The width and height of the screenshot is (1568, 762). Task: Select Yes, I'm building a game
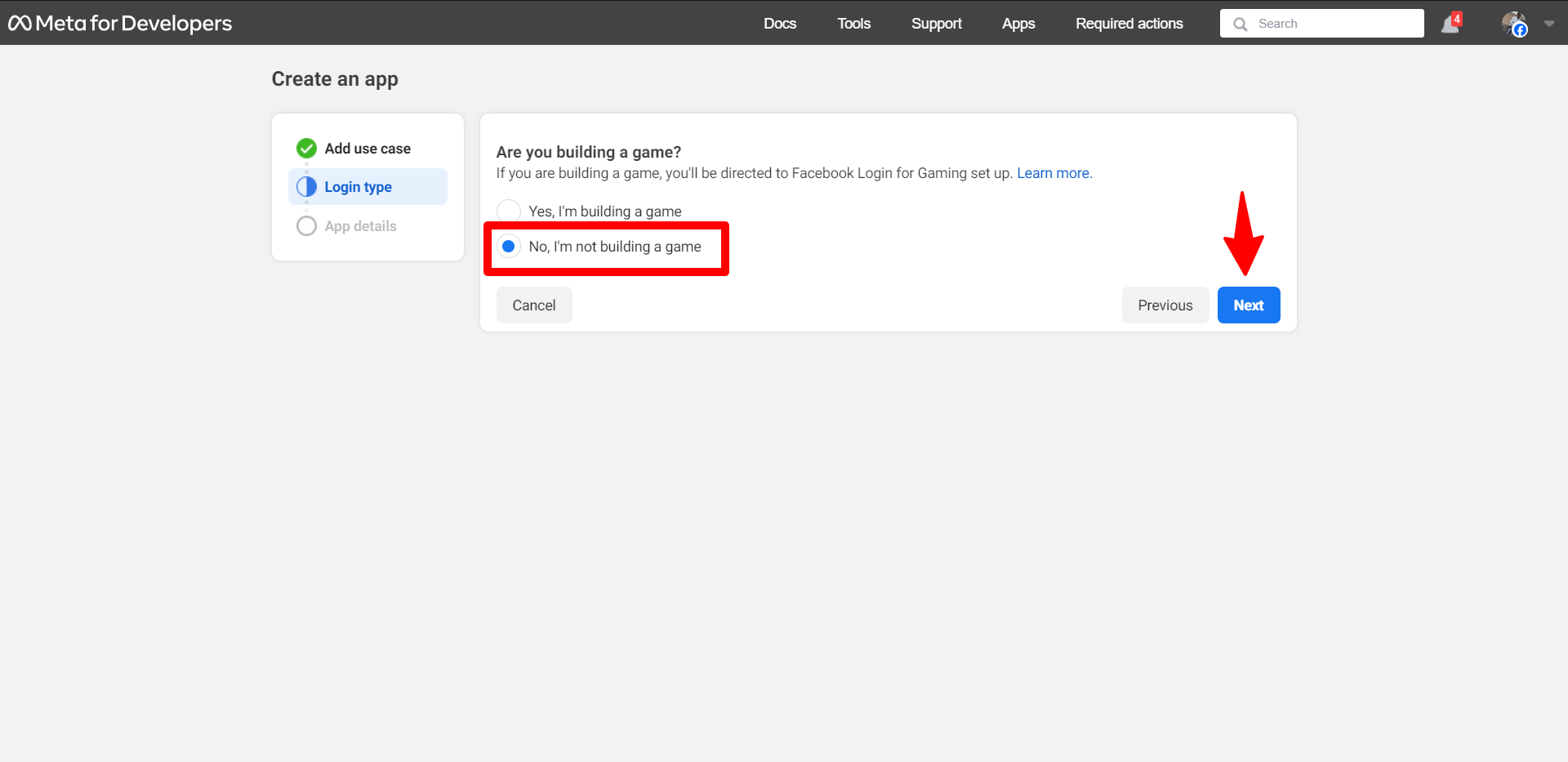pos(509,210)
